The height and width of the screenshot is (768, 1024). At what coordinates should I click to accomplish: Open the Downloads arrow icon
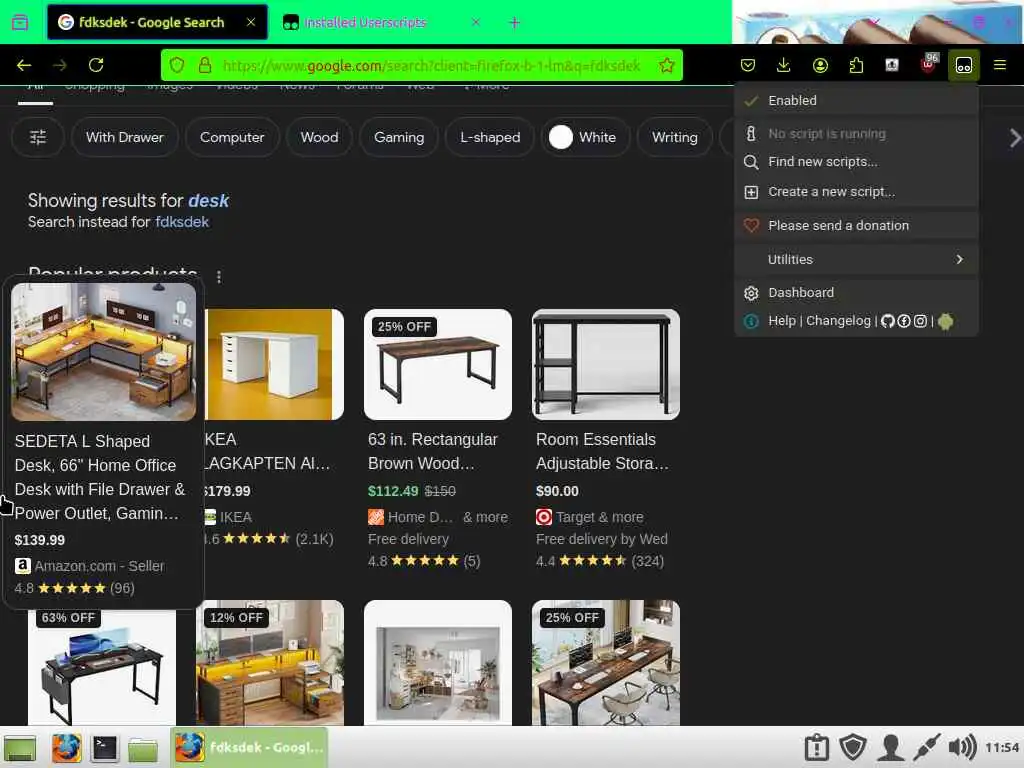784,65
